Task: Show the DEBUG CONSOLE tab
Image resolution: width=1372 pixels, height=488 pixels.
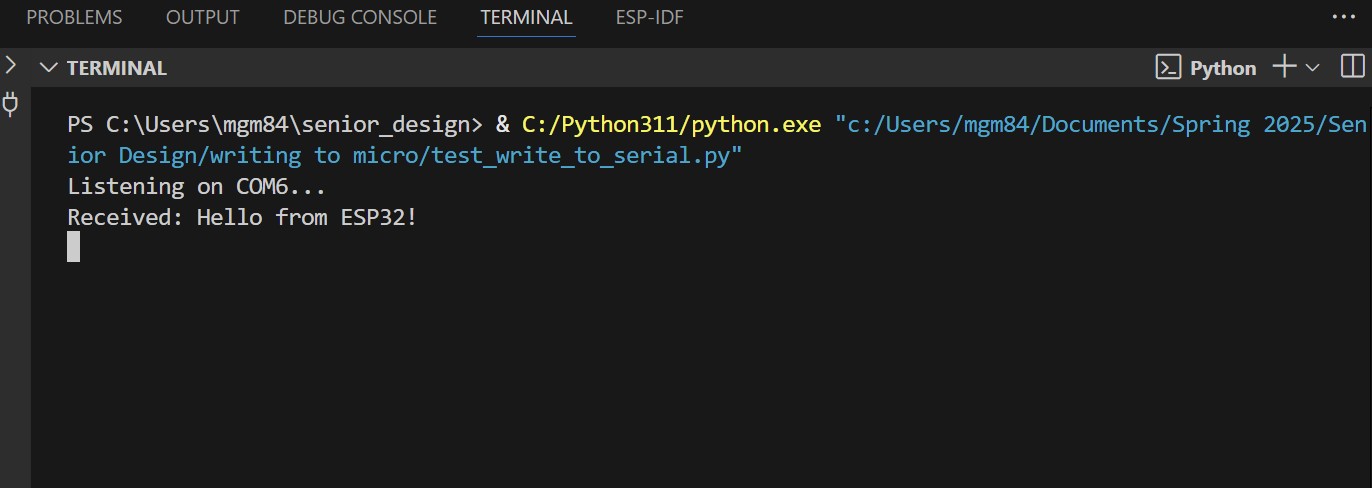Action: [x=360, y=18]
